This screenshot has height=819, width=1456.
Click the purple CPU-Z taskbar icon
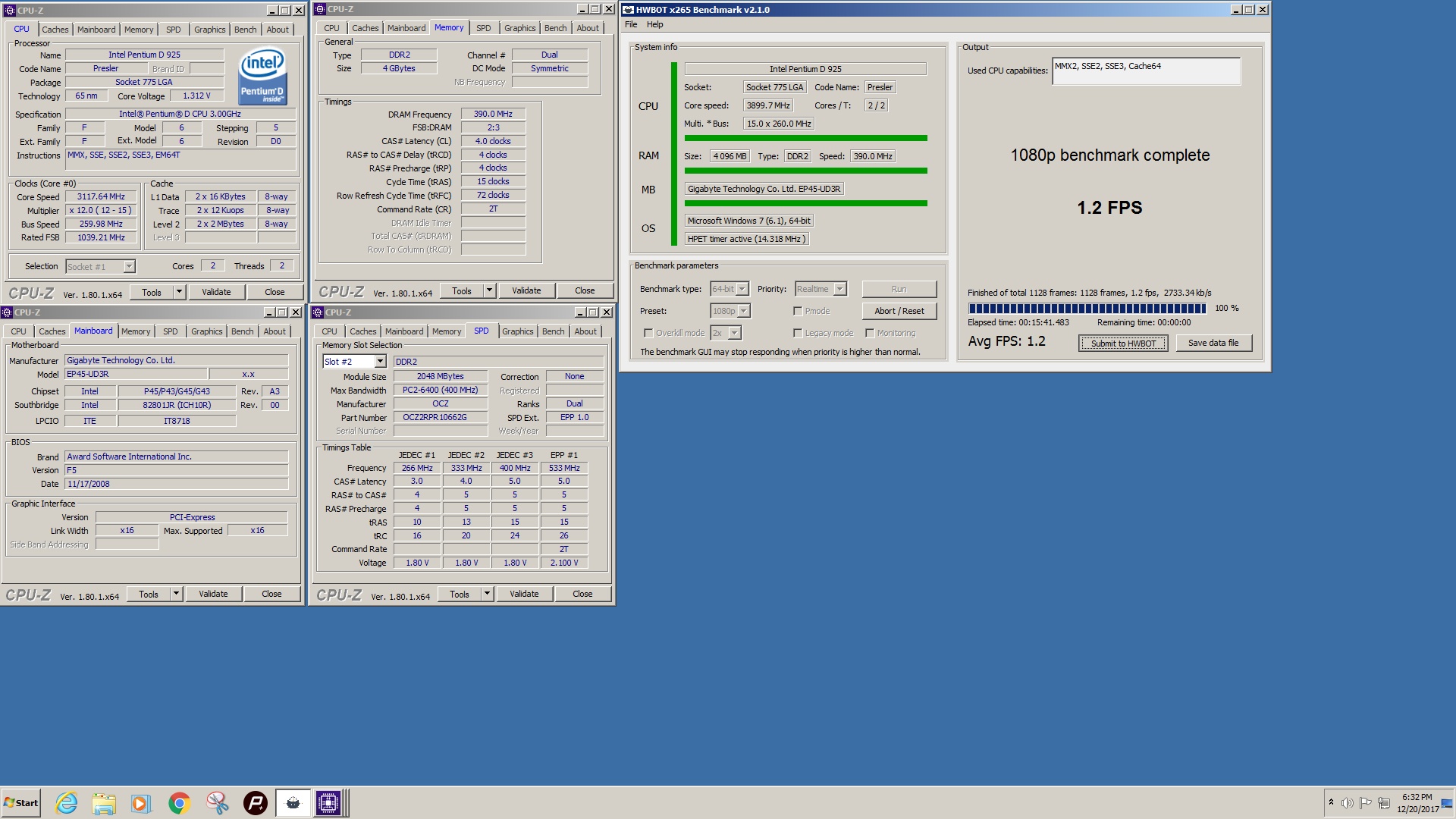pyautogui.click(x=328, y=803)
